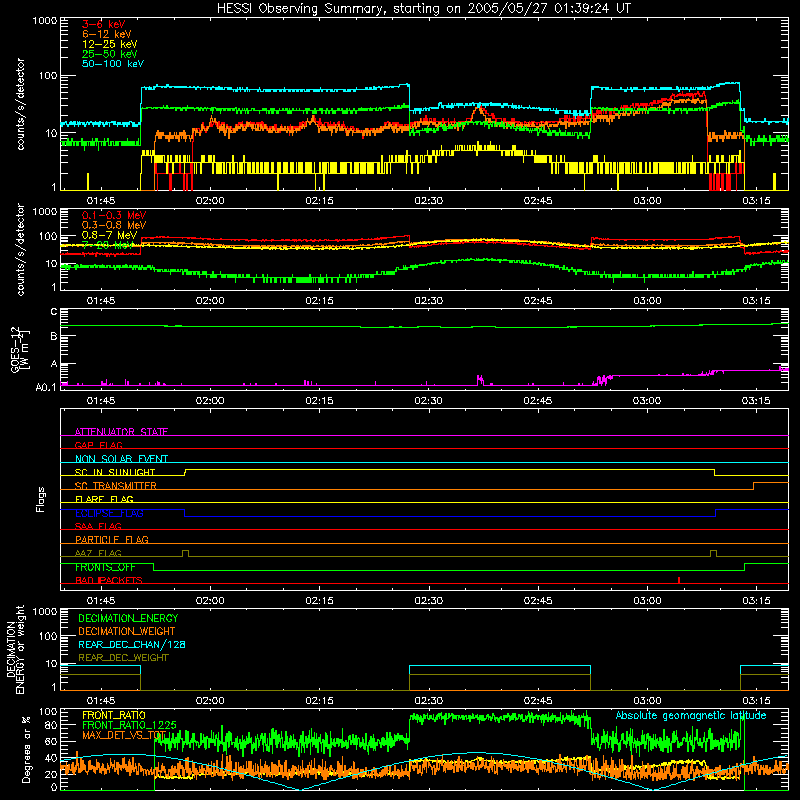Select the 3-6 keV legend label
The height and width of the screenshot is (800, 800).
pos(103,24)
